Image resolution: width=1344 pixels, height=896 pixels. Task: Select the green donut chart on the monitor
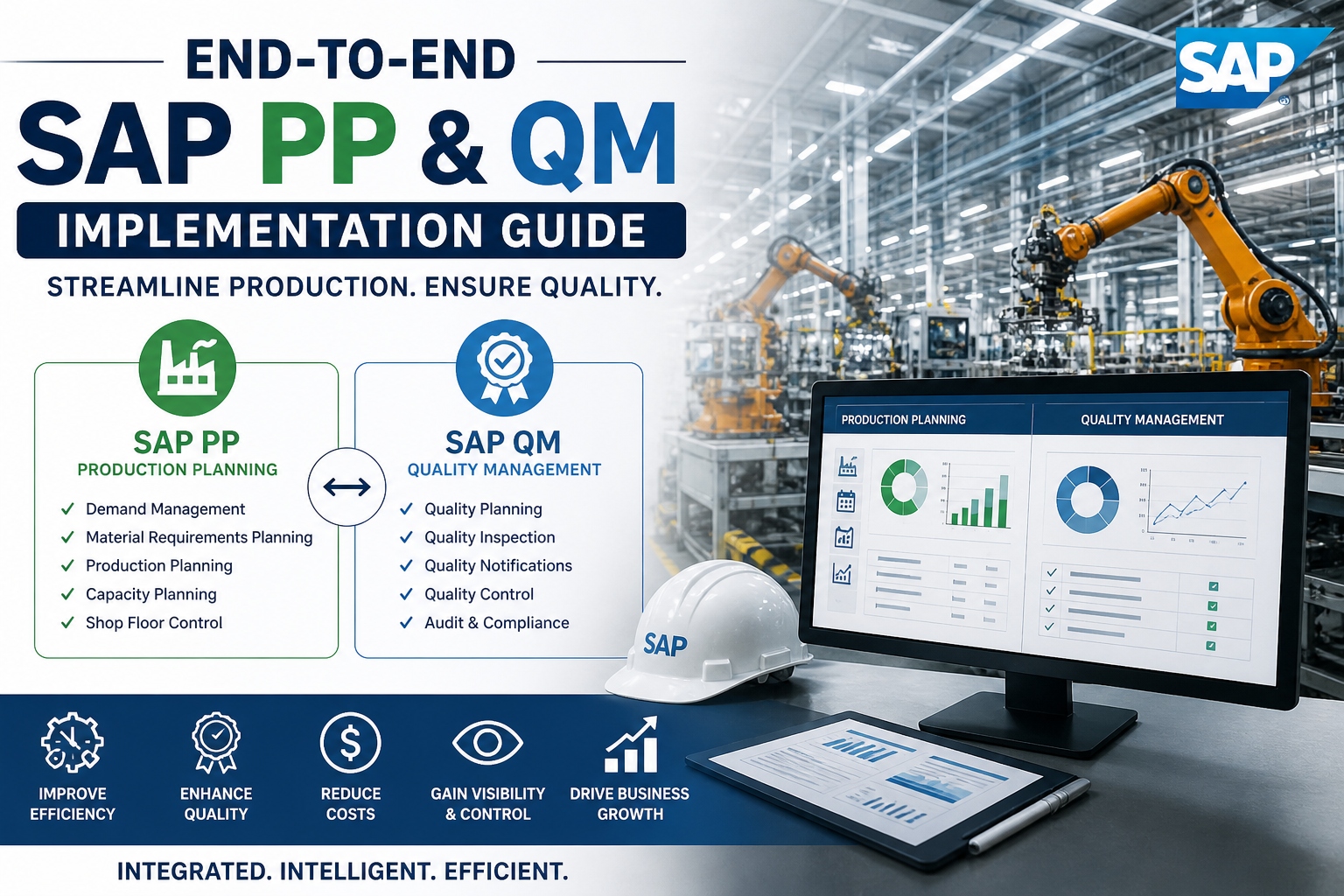pyautogui.click(x=904, y=487)
